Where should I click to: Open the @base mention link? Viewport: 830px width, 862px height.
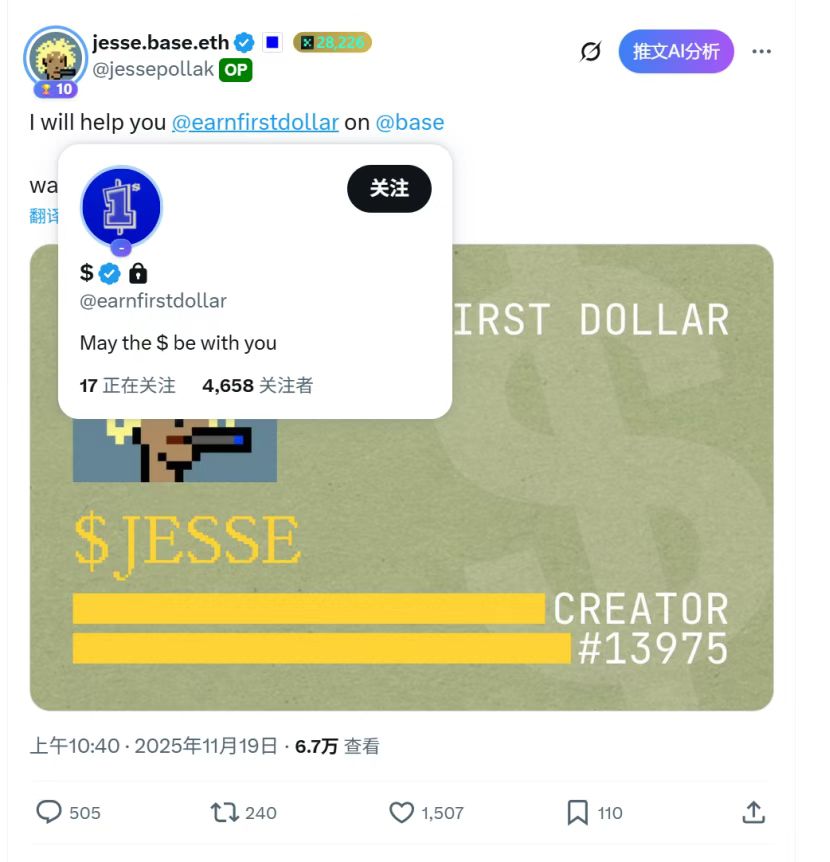click(410, 122)
